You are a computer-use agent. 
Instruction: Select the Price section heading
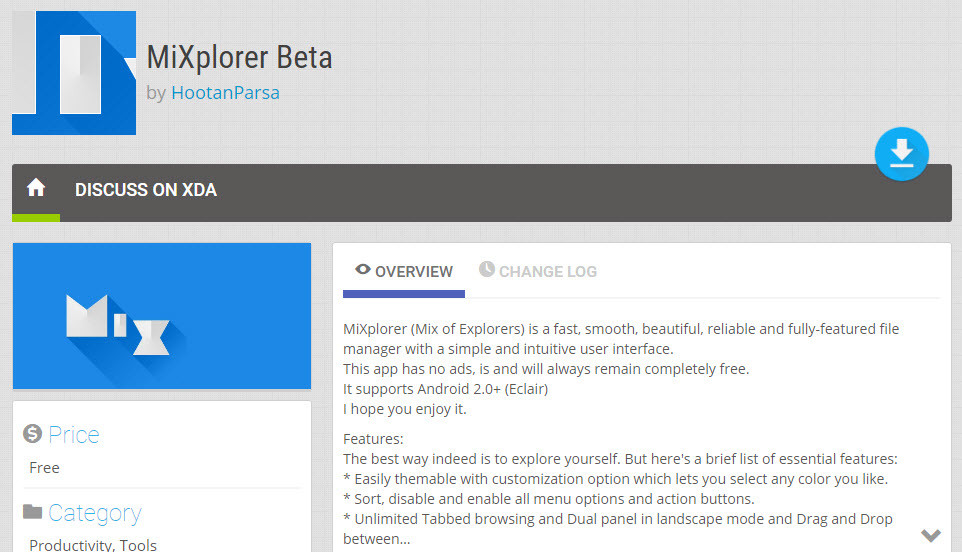pos(74,435)
